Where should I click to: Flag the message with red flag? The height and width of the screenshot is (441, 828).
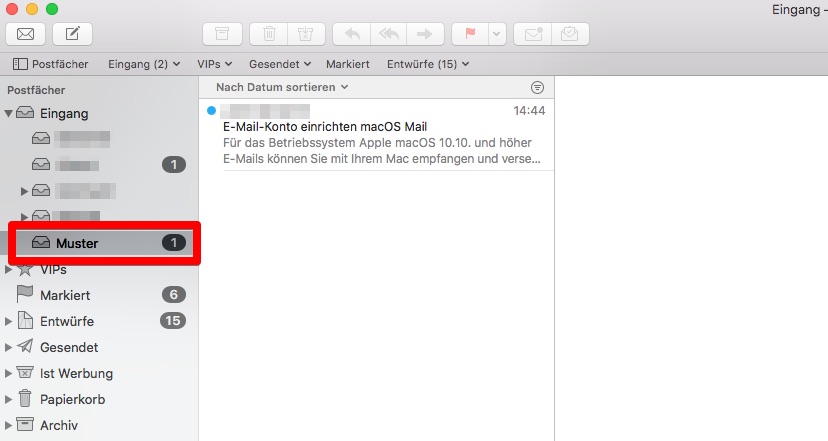click(470, 34)
